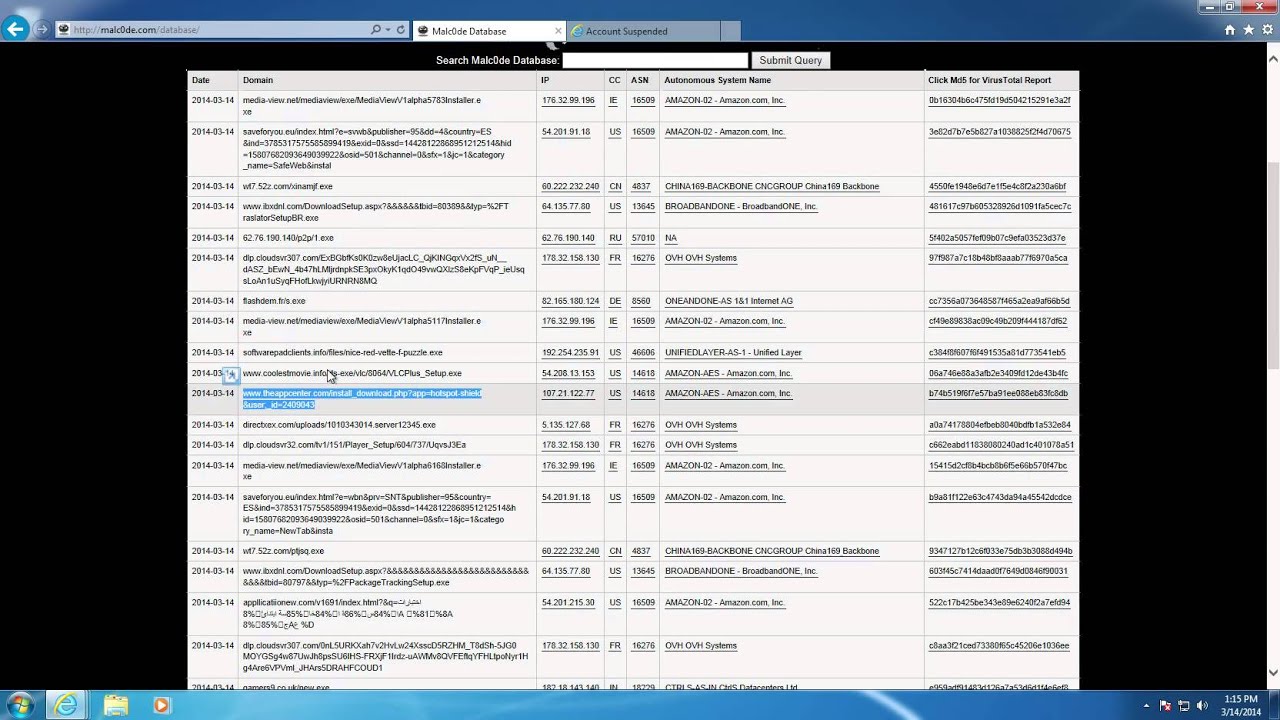Viewport: 1280px width, 720px height.
Task: Open Windows Explorer folder in taskbar
Action: point(115,706)
